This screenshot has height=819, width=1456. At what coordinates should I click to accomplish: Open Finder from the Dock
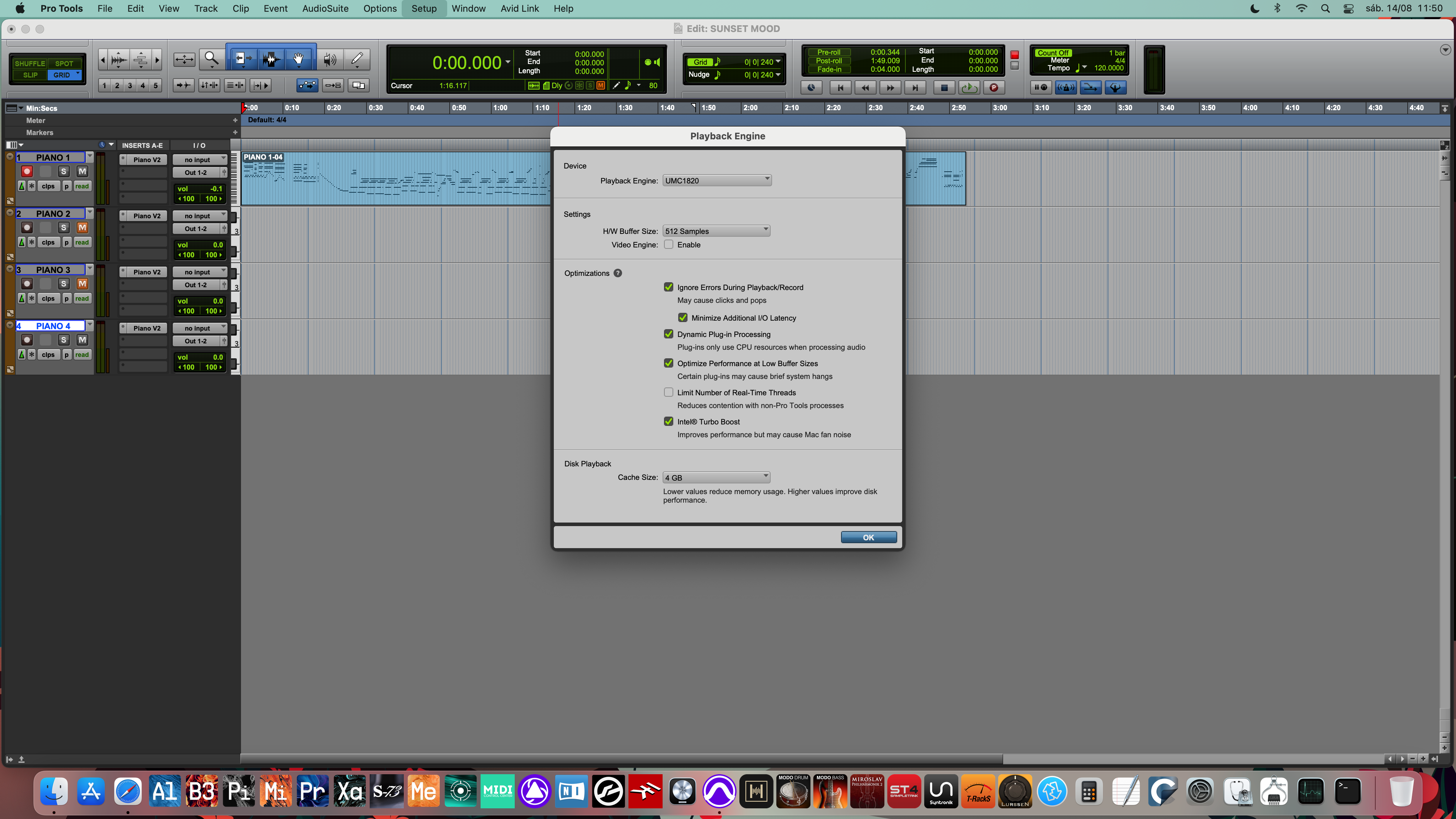pyautogui.click(x=54, y=791)
